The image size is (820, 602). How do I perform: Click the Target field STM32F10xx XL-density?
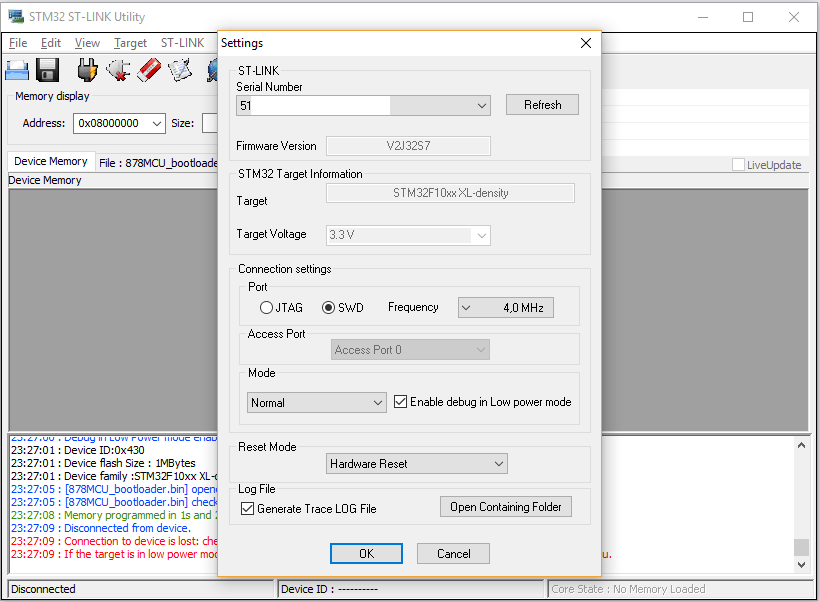pos(450,193)
